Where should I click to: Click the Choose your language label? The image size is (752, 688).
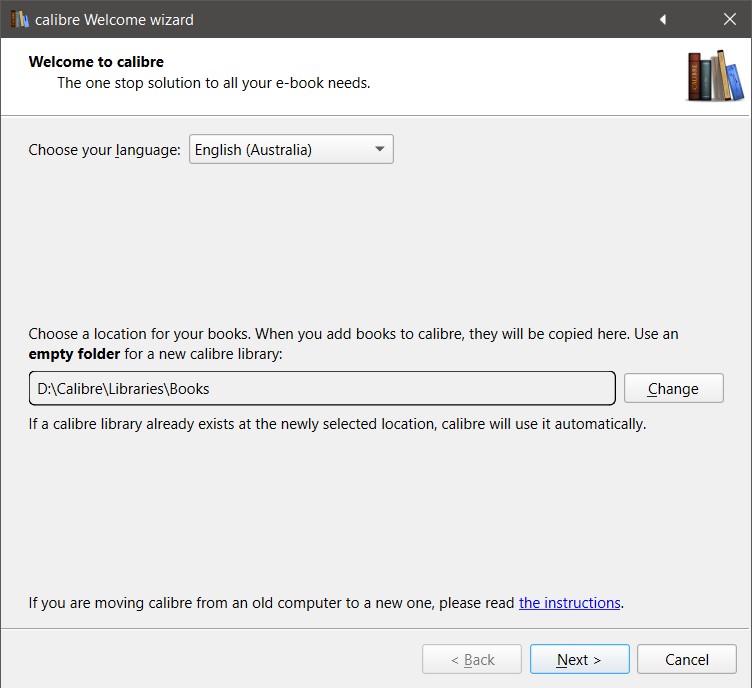click(x=105, y=150)
